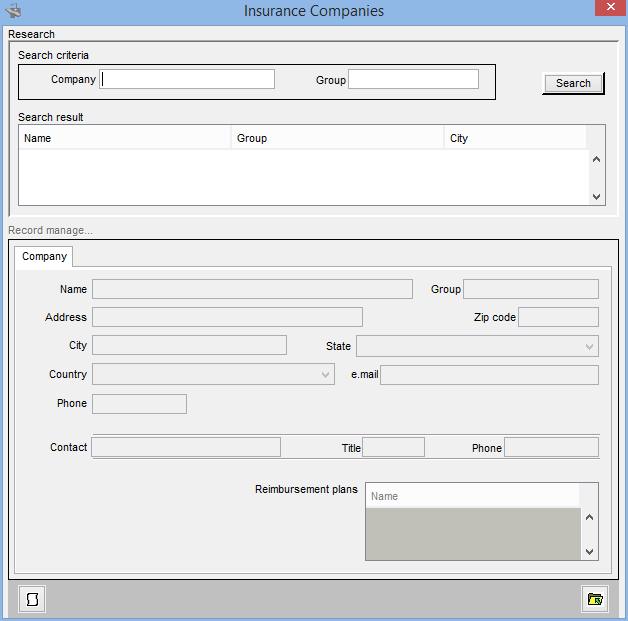Click the Group column header in results
The height and width of the screenshot is (621, 628).
337,138
